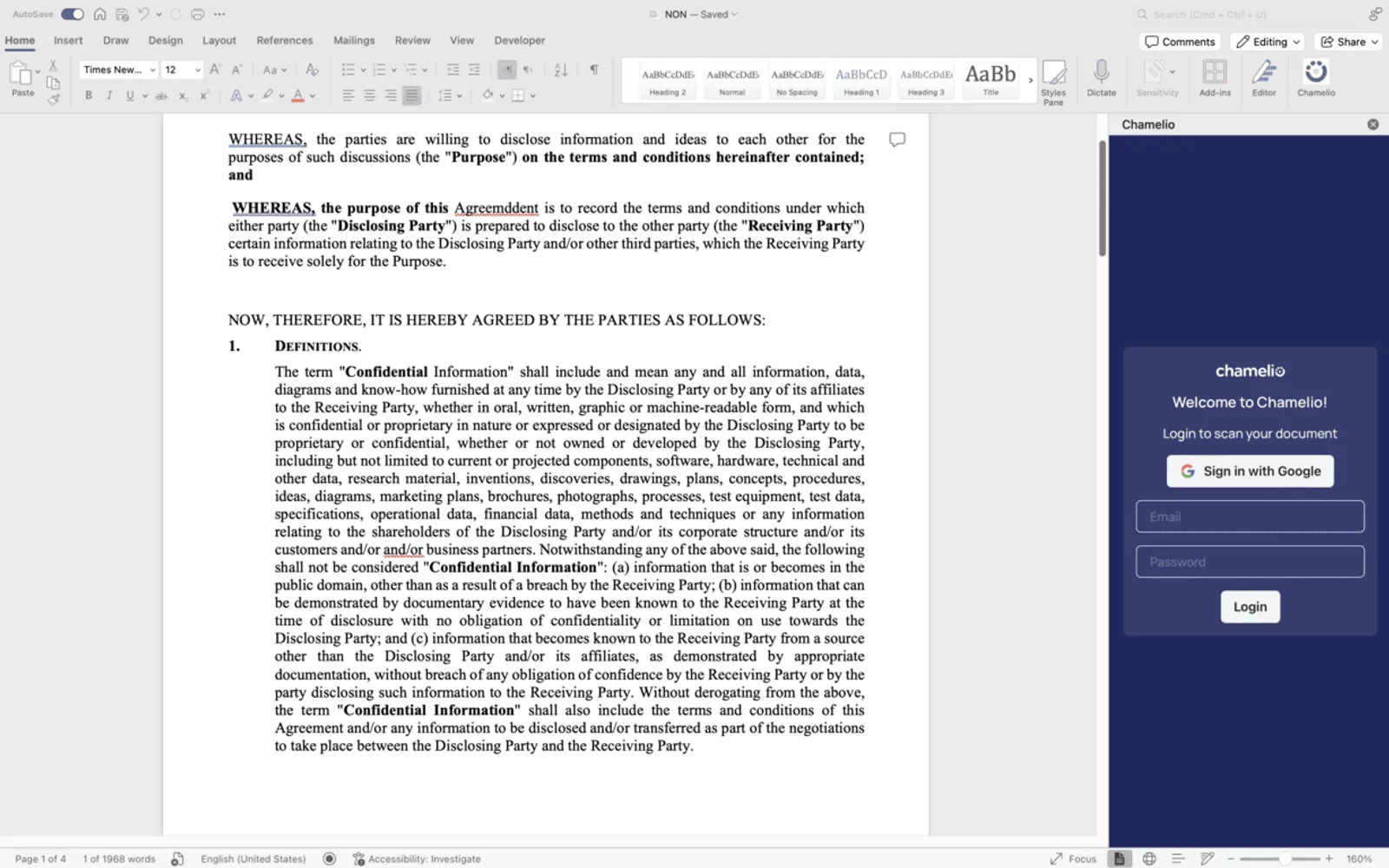1389x868 pixels.
Task: Open the Developer tab
Action: pos(519,40)
